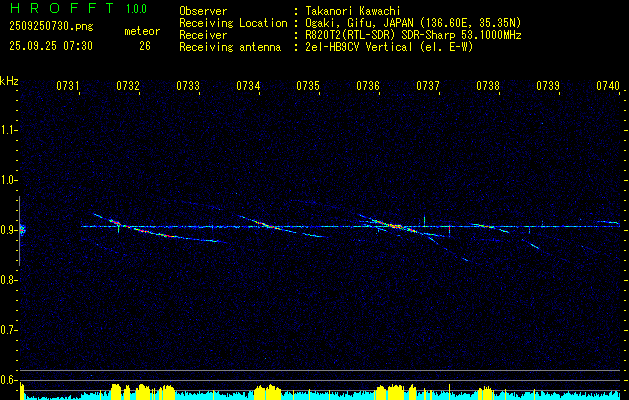Click time marker 0733
The height and width of the screenshot is (400, 629).
pos(188,86)
